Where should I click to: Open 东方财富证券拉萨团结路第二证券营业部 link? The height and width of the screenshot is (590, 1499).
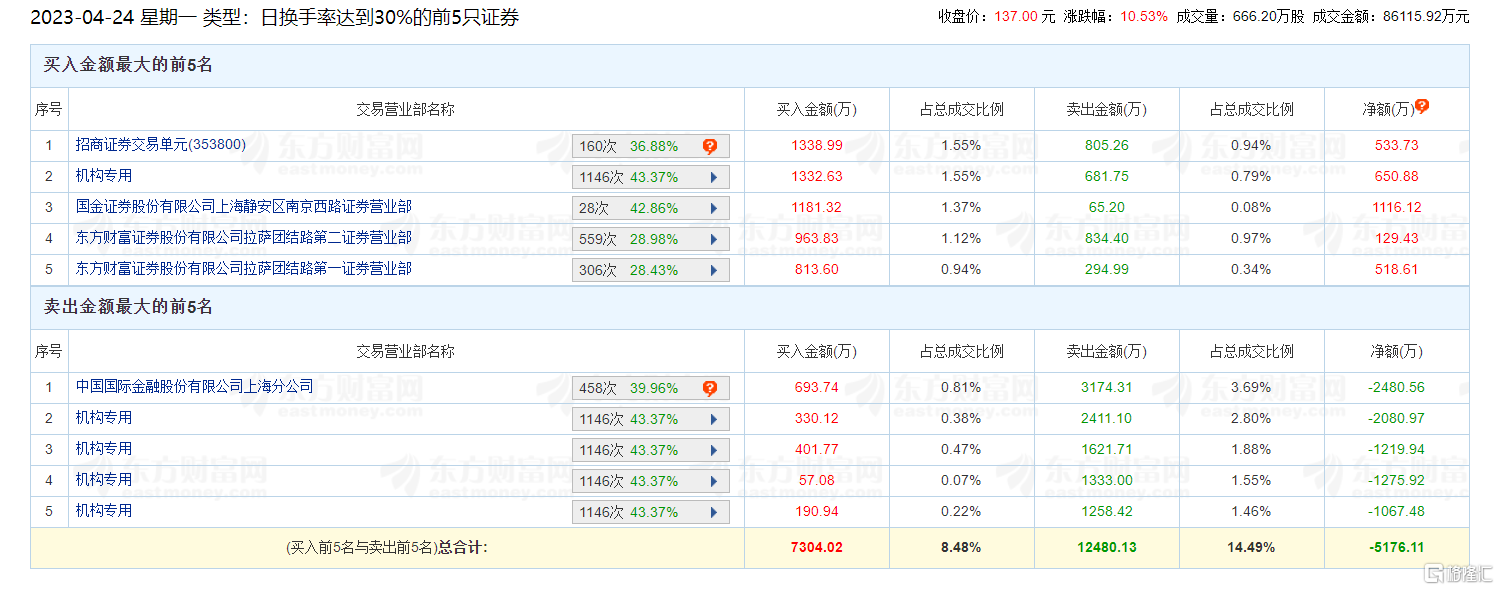point(243,238)
